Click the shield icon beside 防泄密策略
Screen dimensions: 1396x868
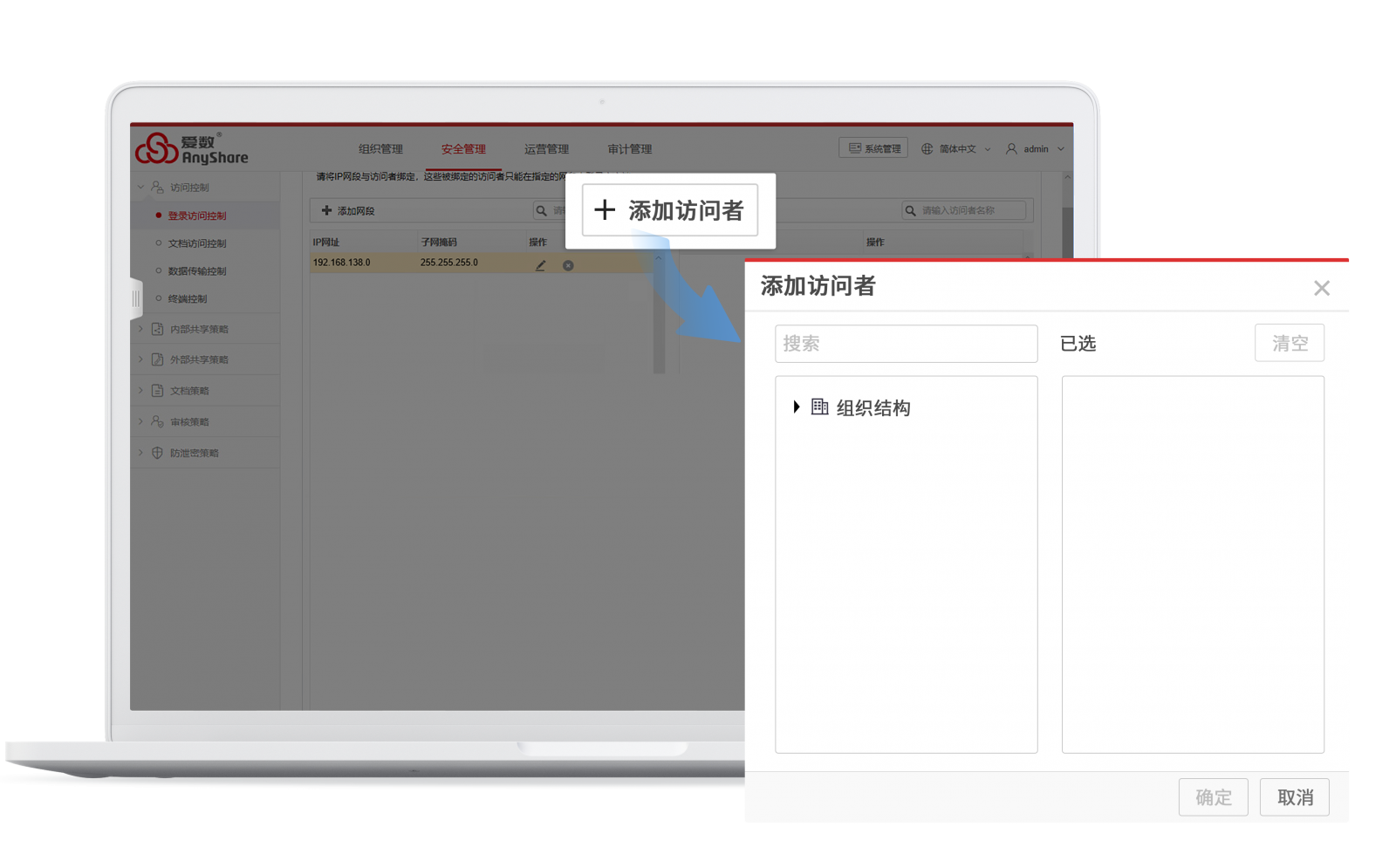coord(157,453)
